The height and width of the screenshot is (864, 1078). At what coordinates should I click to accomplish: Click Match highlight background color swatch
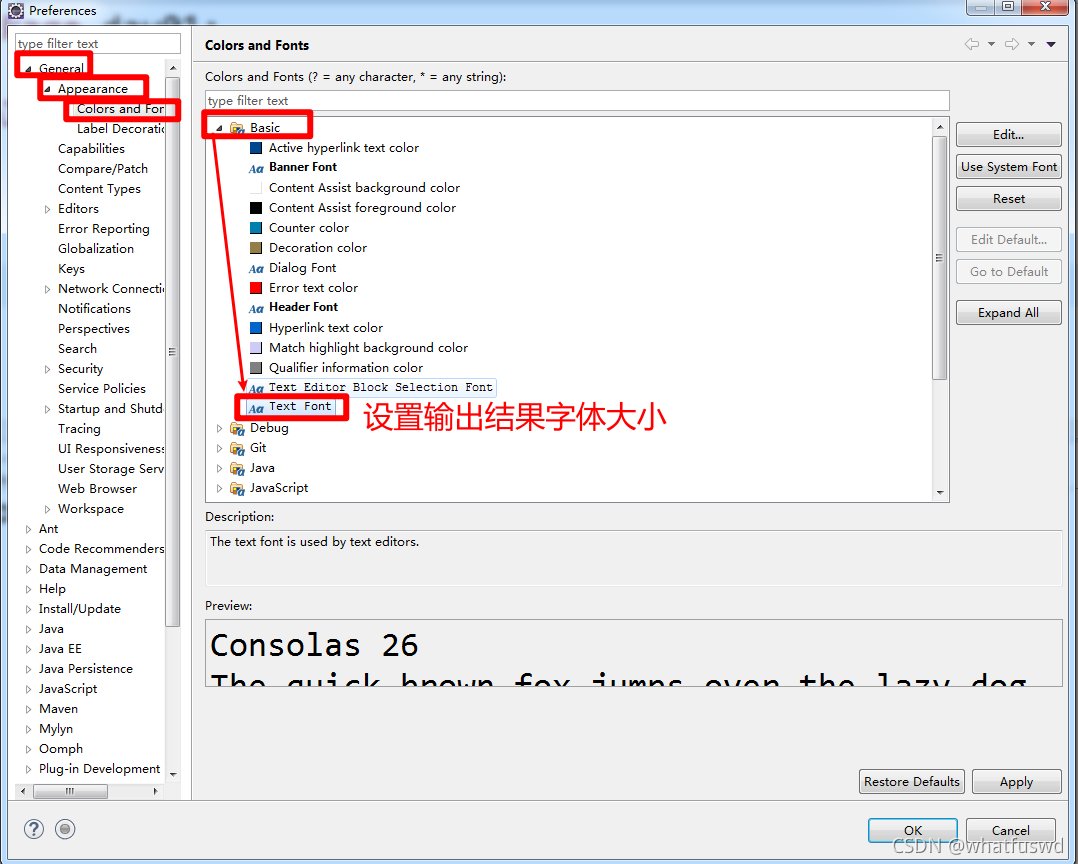[x=256, y=348]
